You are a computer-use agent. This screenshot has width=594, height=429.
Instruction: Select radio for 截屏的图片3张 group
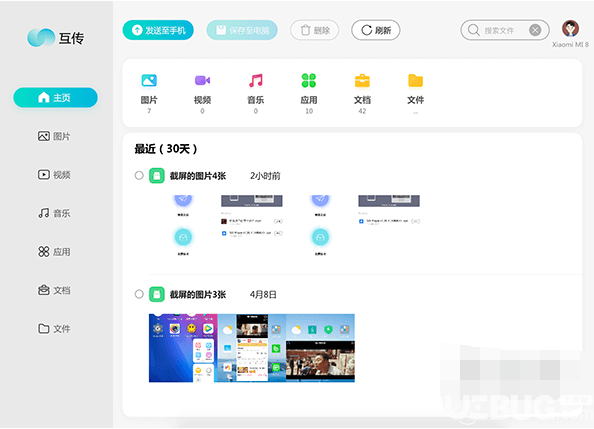139,294
